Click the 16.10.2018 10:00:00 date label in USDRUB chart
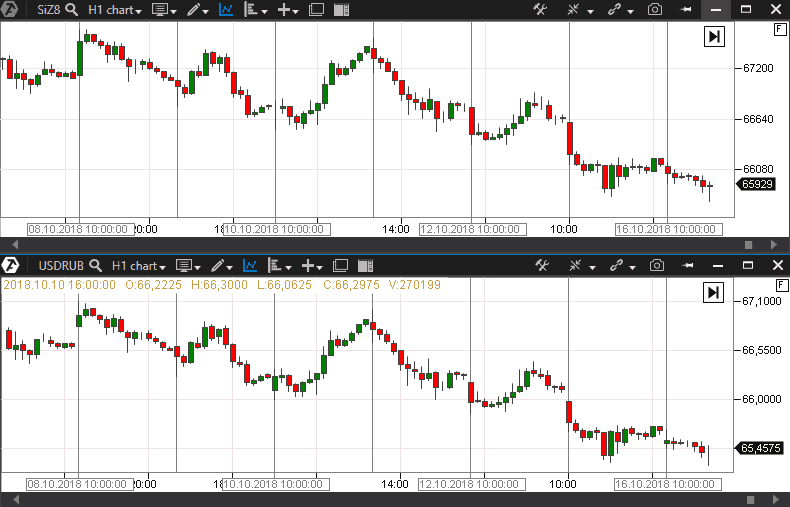The height and width of the screenshot is (507, 790). (x=668, y=484)
